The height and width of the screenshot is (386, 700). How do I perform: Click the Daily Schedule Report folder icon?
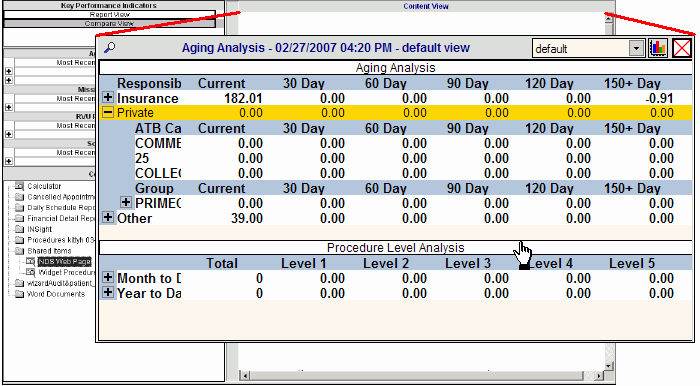pyautogui.click(x=19, y=208)
